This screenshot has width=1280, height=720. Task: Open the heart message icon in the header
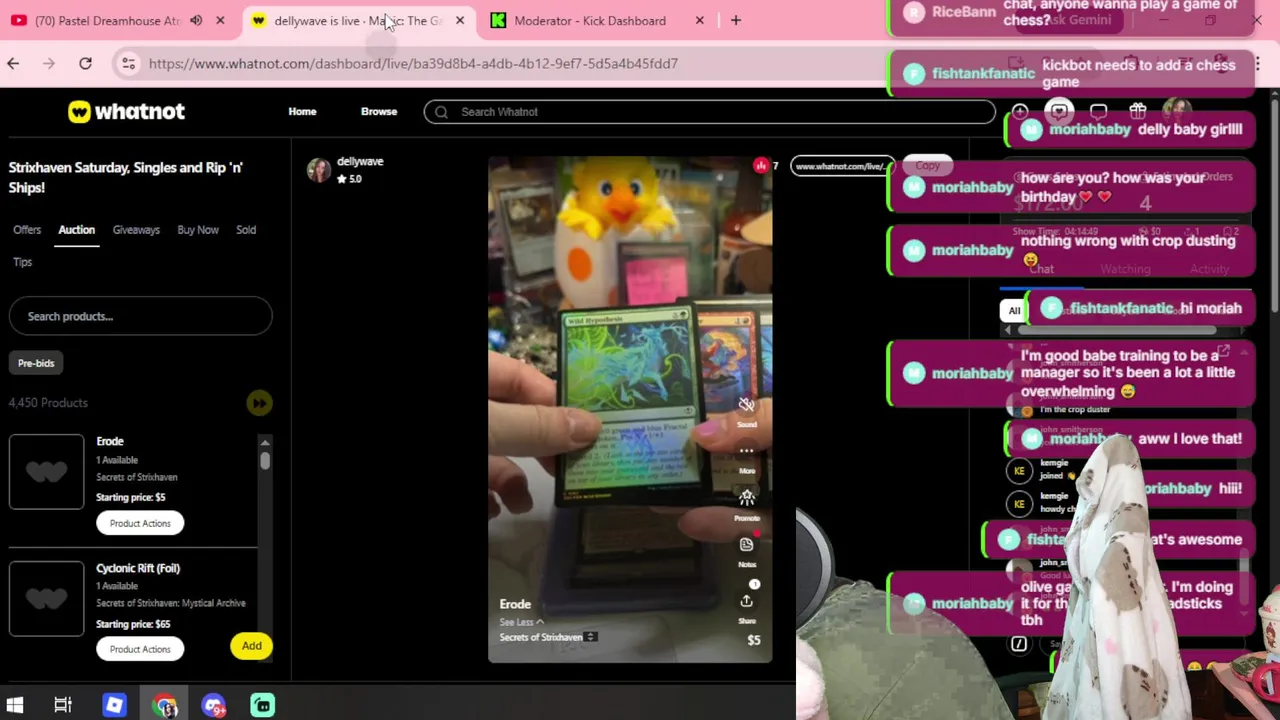(1059, 112)
